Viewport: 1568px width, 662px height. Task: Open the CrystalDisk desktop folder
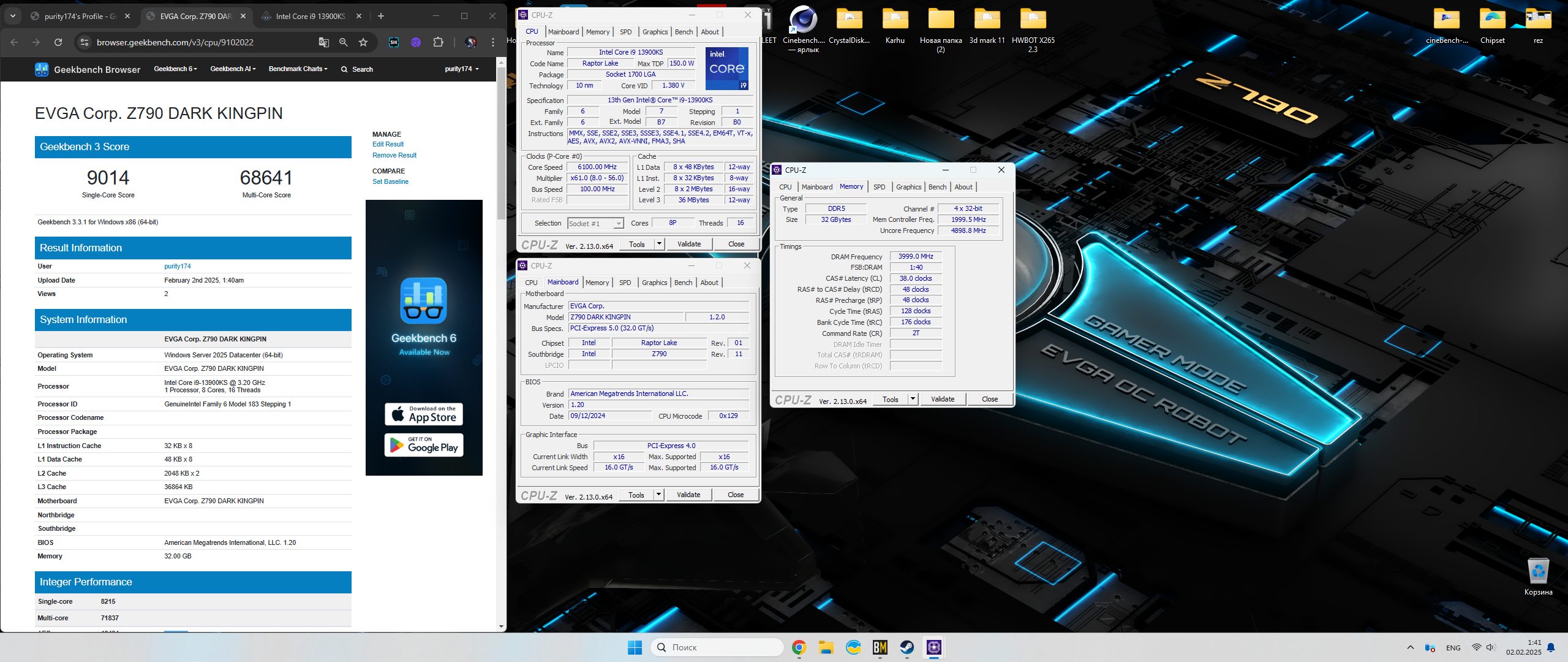(850, 25)
